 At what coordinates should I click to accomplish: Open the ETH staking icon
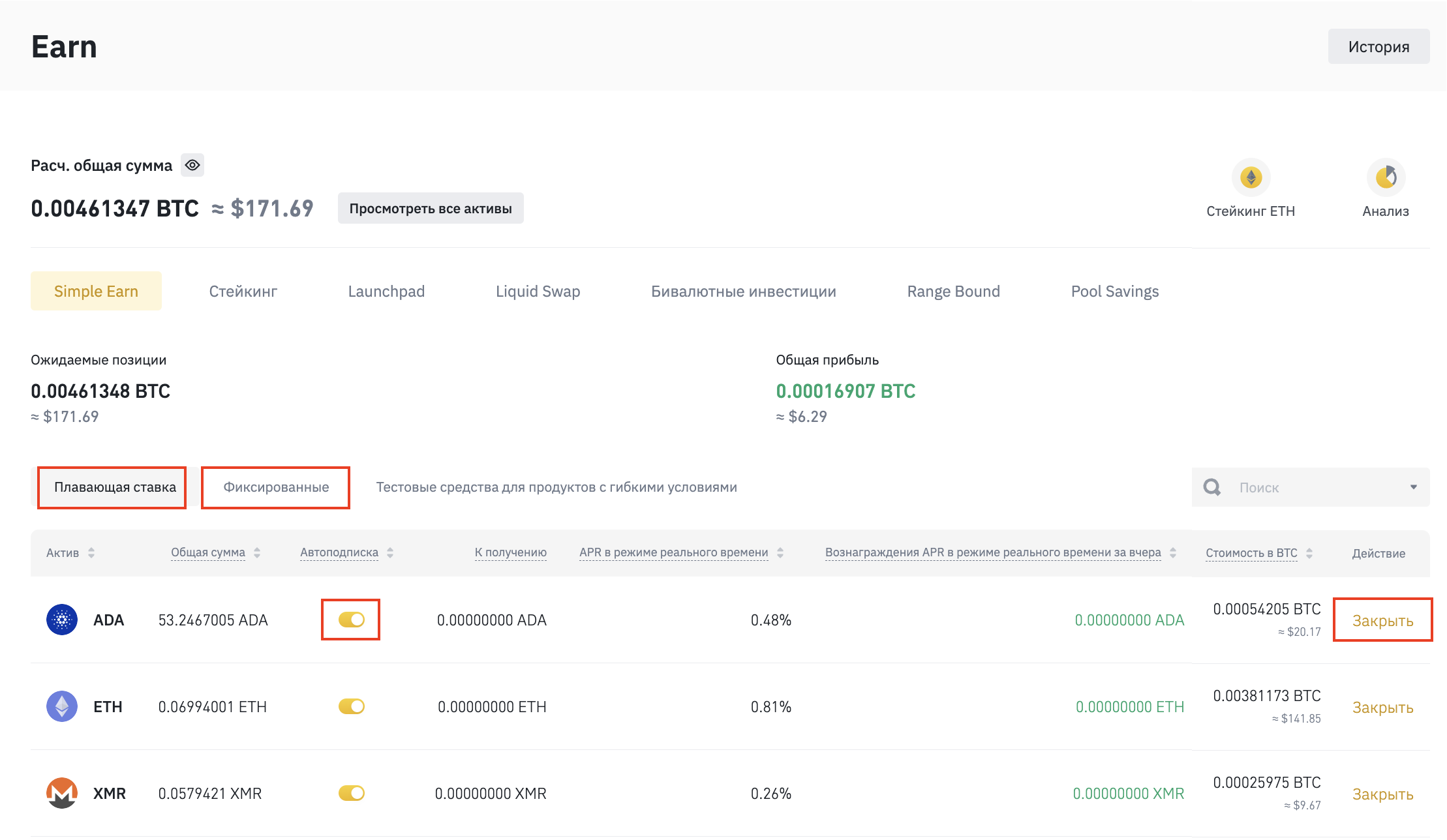1251,177
